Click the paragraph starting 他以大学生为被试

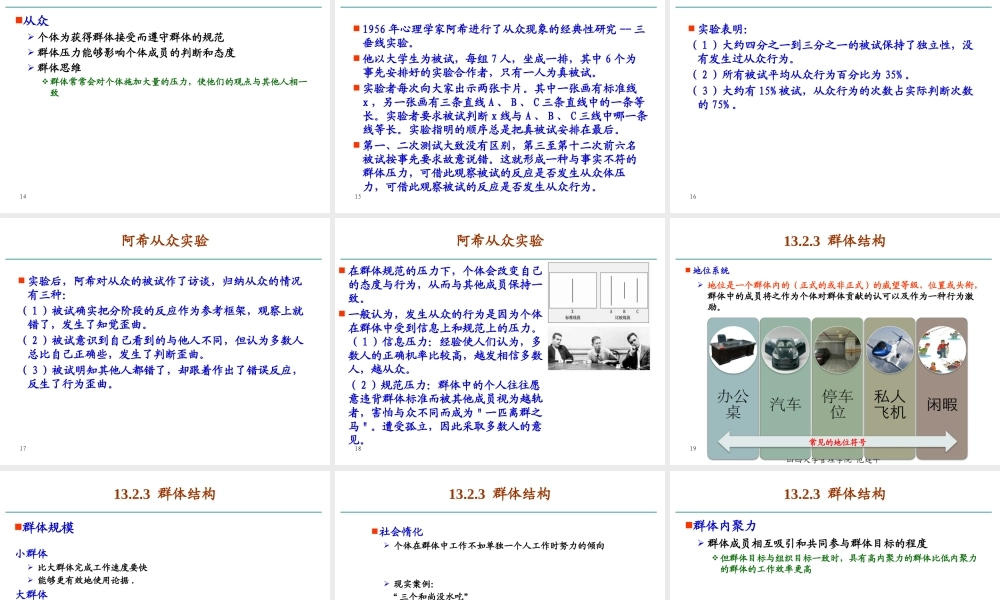[499, 65]
